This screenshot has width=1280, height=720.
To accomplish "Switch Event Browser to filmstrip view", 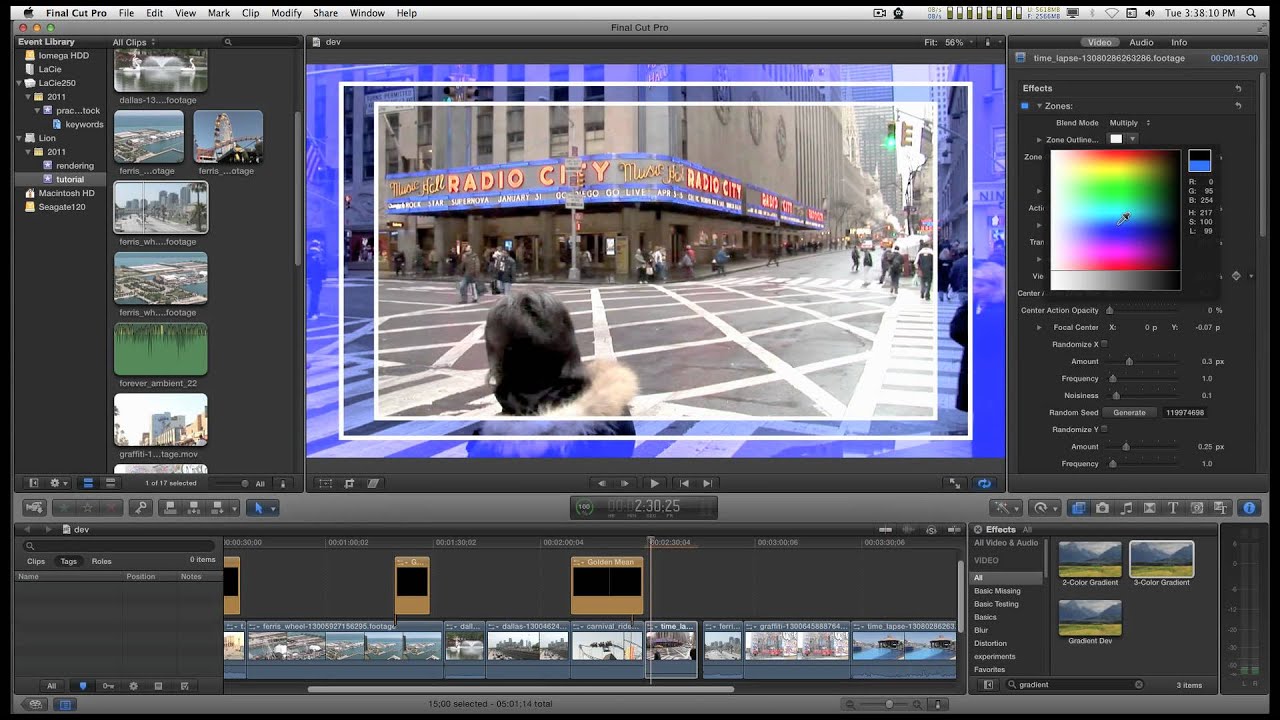I will pyautogui.click(x=86, y=483).
